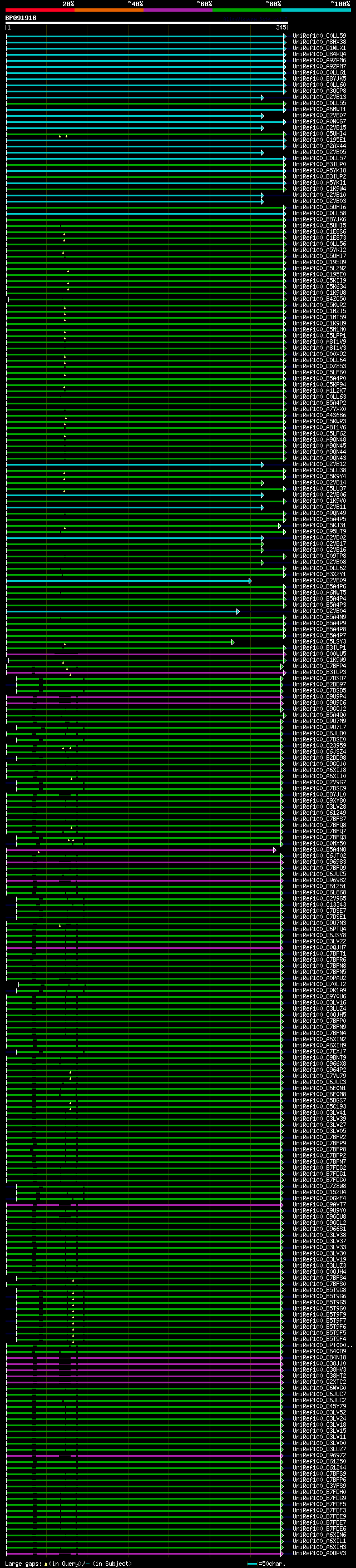Viewport: 356px width, 1568px height.
Task: Select hit label UniRef100_Q9GQJ2
Action: pos(319,709)
